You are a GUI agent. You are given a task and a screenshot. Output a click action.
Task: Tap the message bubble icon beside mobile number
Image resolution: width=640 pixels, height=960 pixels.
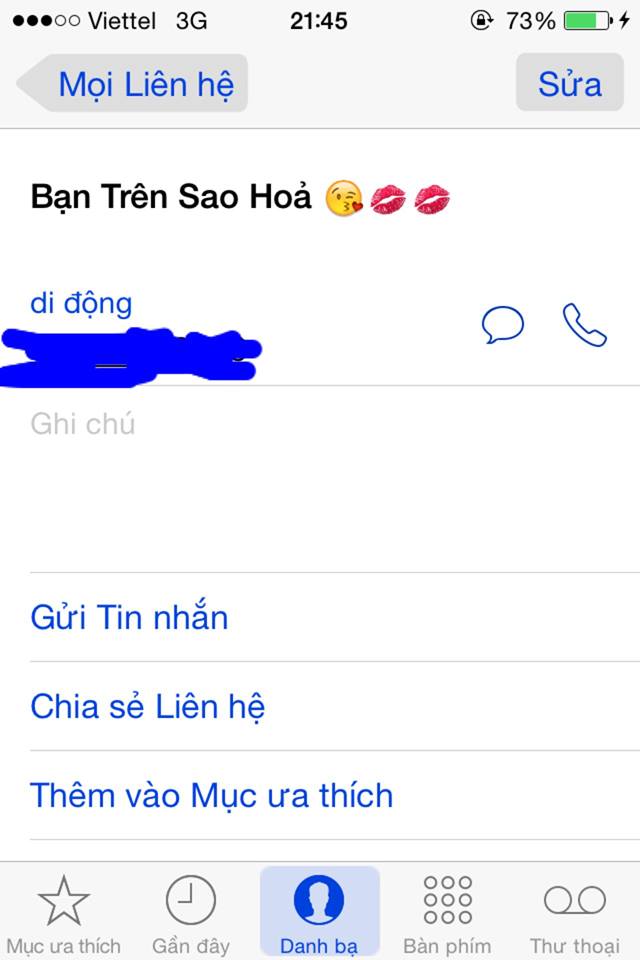503,324
